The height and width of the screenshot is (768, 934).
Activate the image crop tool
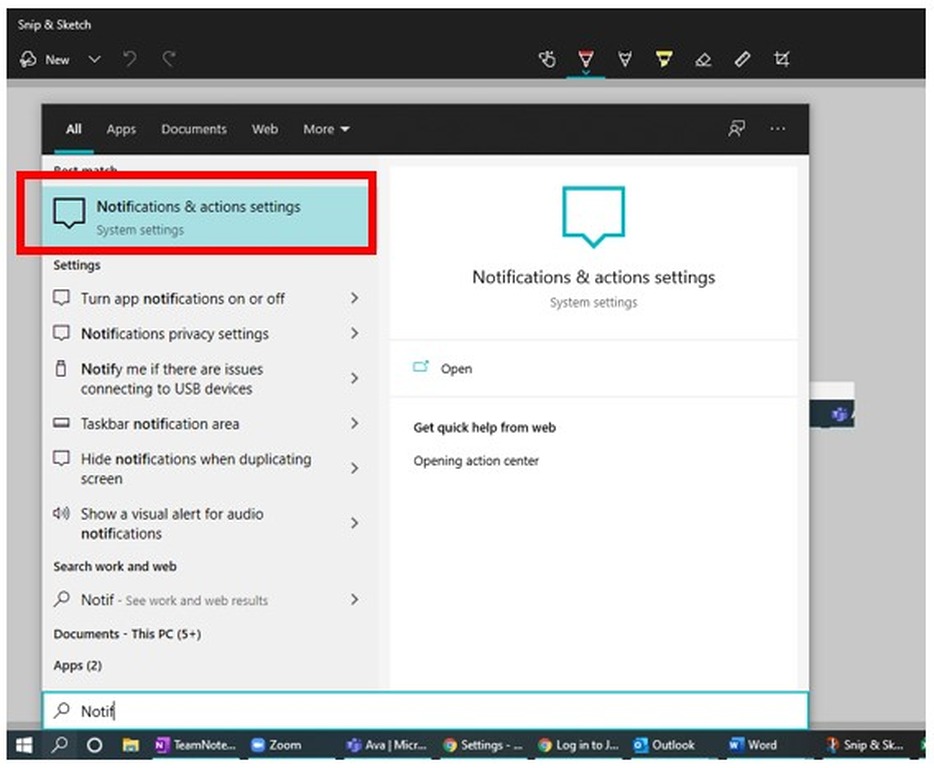tap(782, 59)
